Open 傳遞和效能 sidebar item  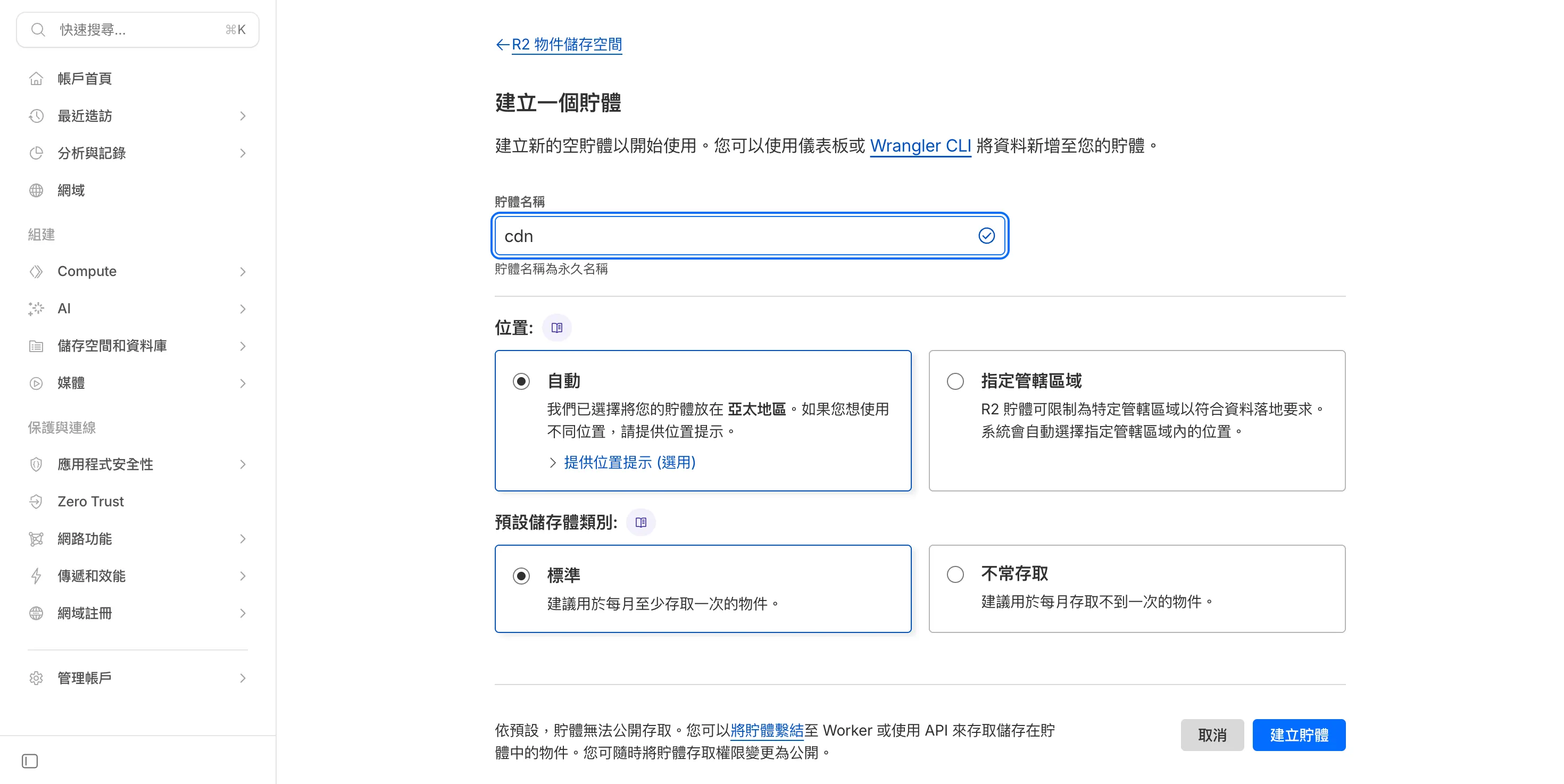91,576
